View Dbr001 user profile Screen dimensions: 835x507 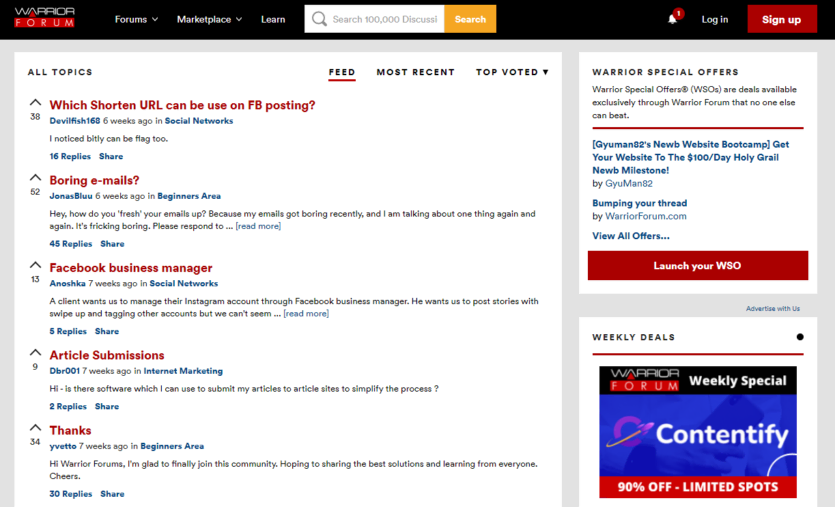tap(64, 371)
